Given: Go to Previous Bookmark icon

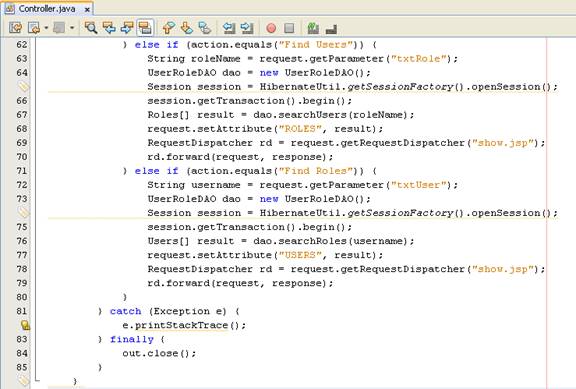Looking at the screenshot, I should click(169, 28).
